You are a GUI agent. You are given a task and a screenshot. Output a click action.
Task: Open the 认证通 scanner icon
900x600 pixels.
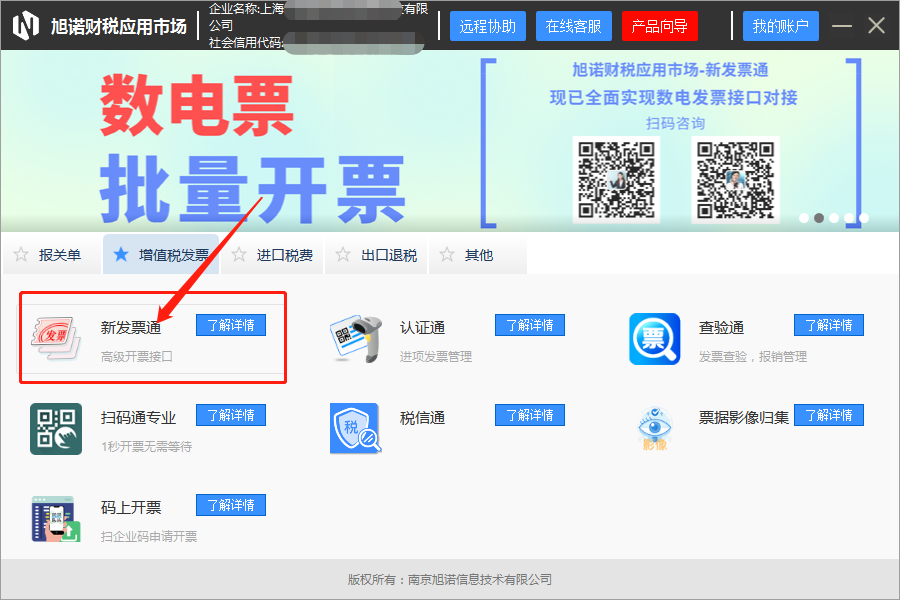click(356, 338)
